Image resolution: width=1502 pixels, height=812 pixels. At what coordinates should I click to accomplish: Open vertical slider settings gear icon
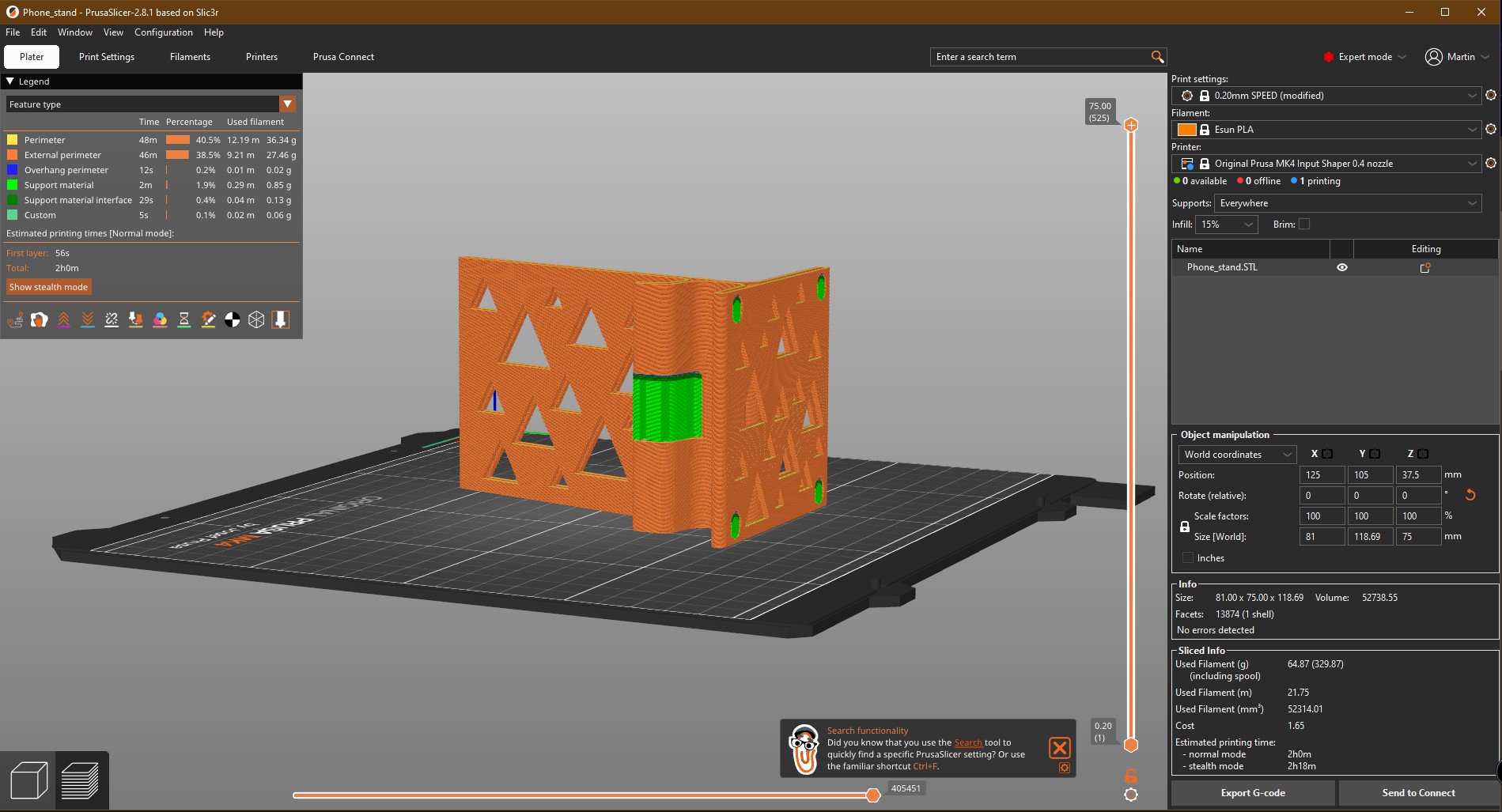pyautogui.click(x=1131, y=795)
